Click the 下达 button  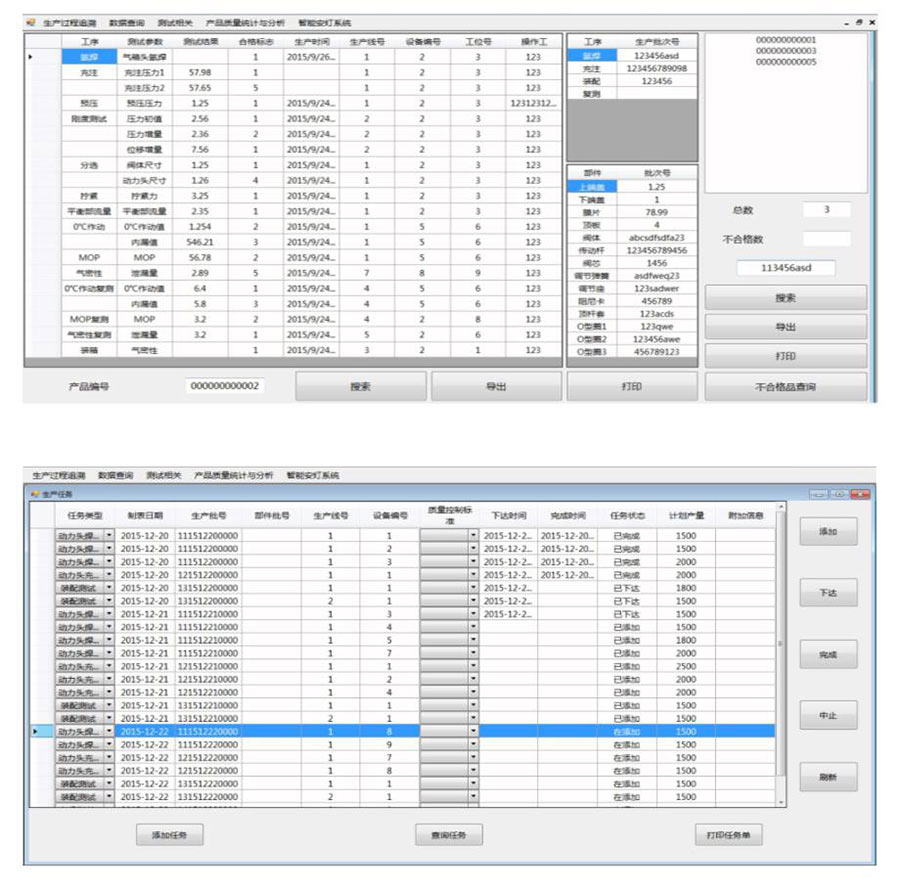click(827, 593)
